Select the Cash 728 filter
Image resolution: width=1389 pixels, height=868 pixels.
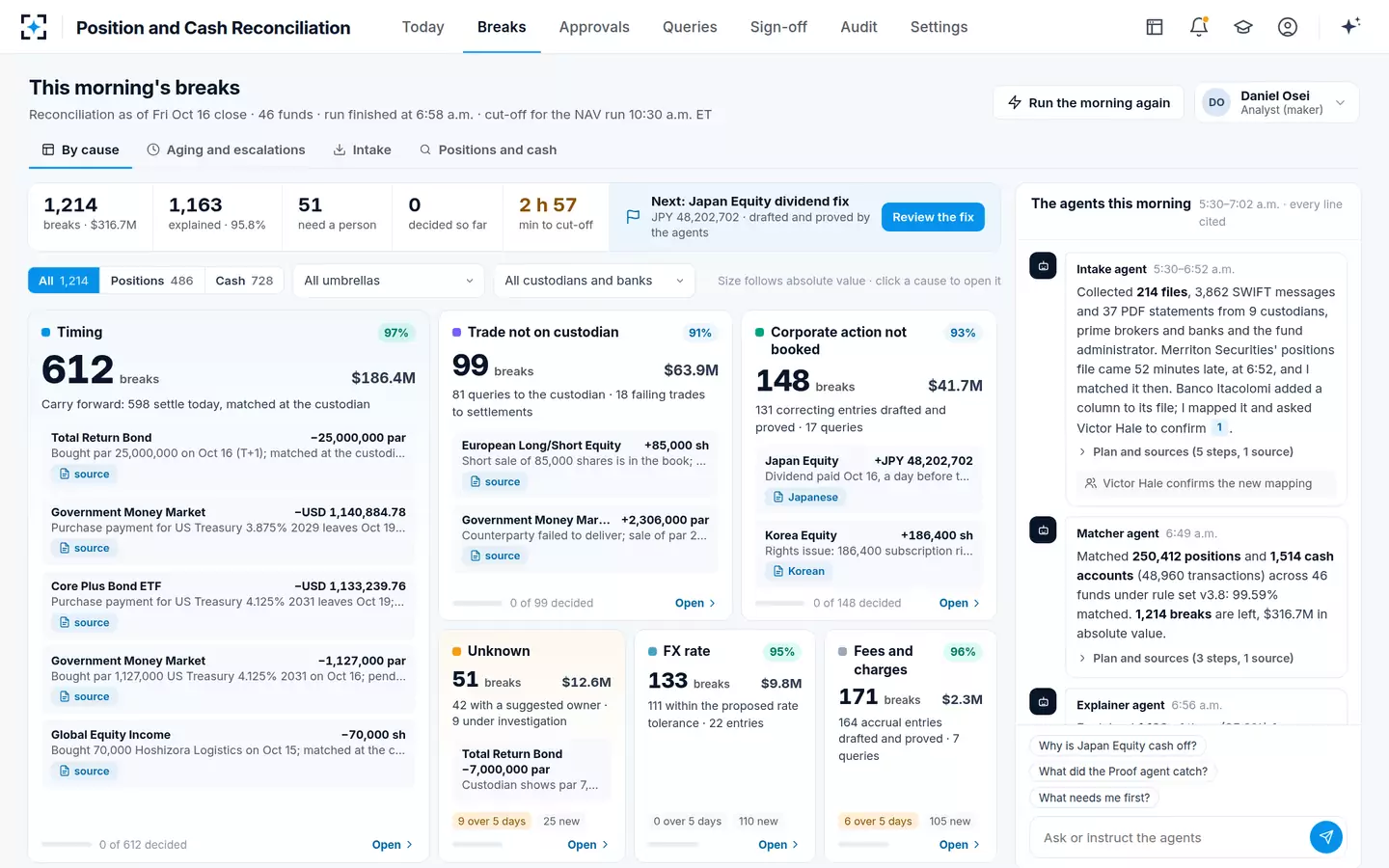[x=244, y=281]
